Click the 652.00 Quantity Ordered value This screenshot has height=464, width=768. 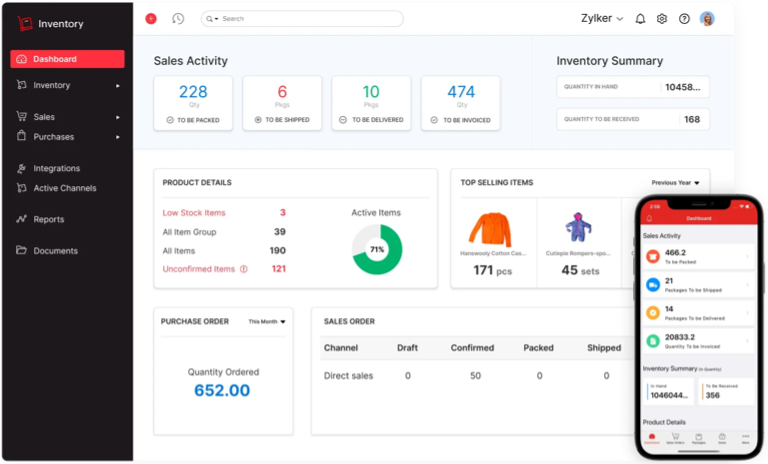(222, 391)
